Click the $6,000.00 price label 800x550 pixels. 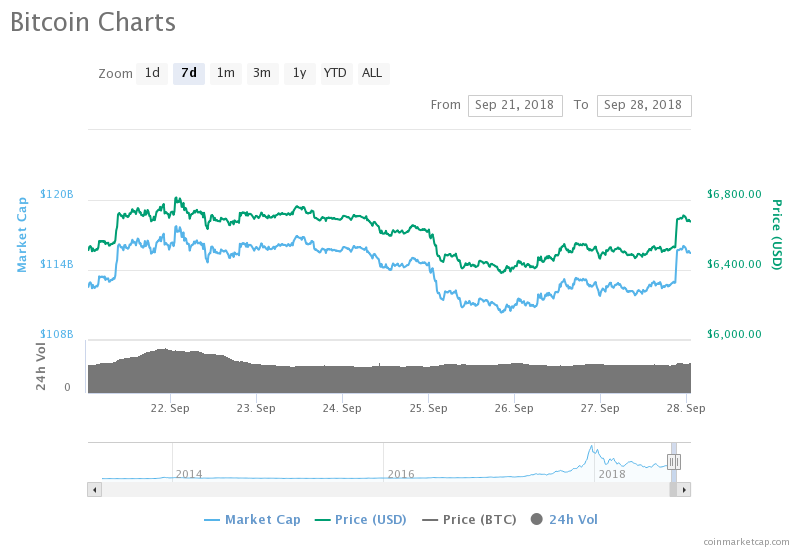coord(734,334)
